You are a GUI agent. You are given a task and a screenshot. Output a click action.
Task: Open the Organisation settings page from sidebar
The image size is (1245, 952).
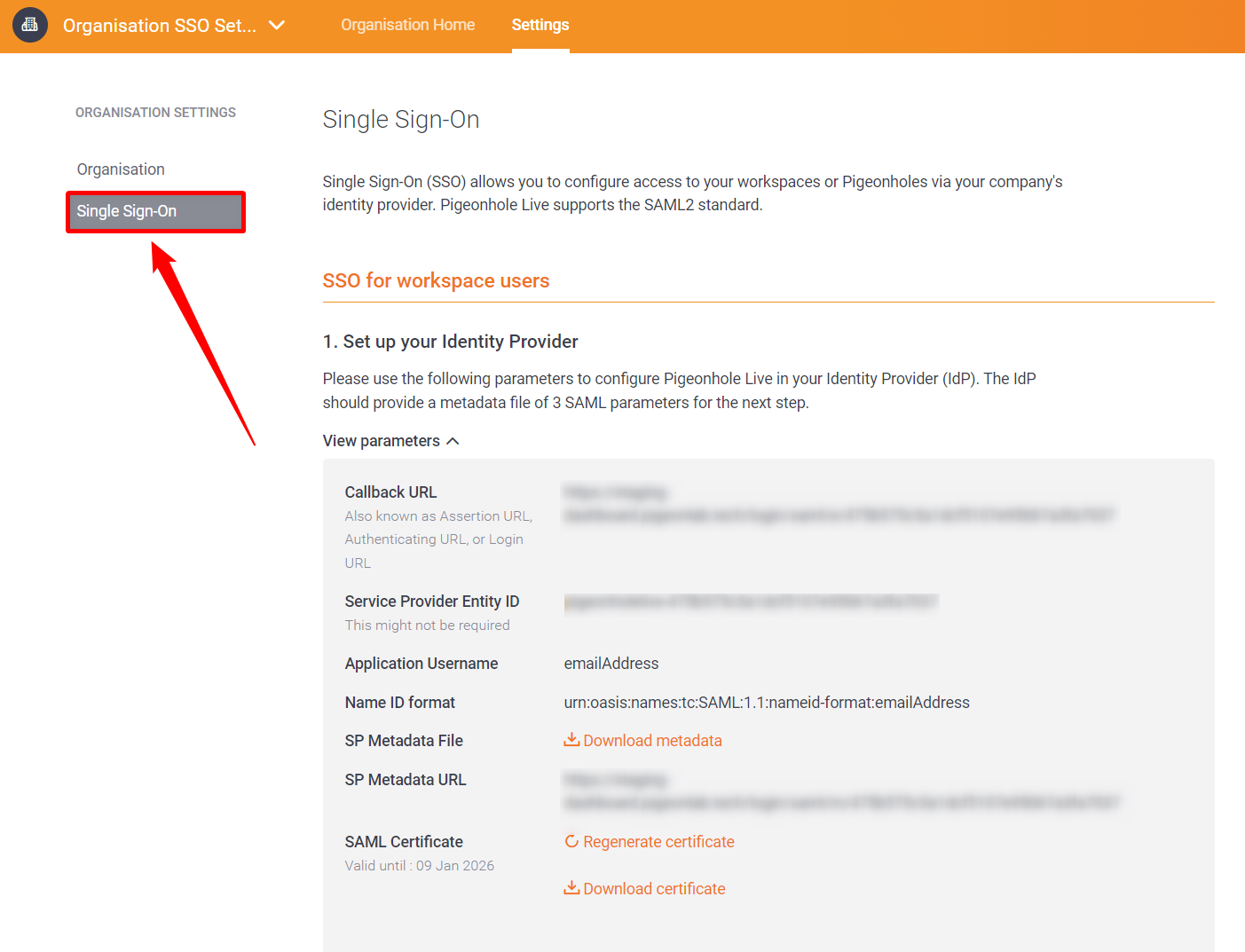[x=121, y=169]
